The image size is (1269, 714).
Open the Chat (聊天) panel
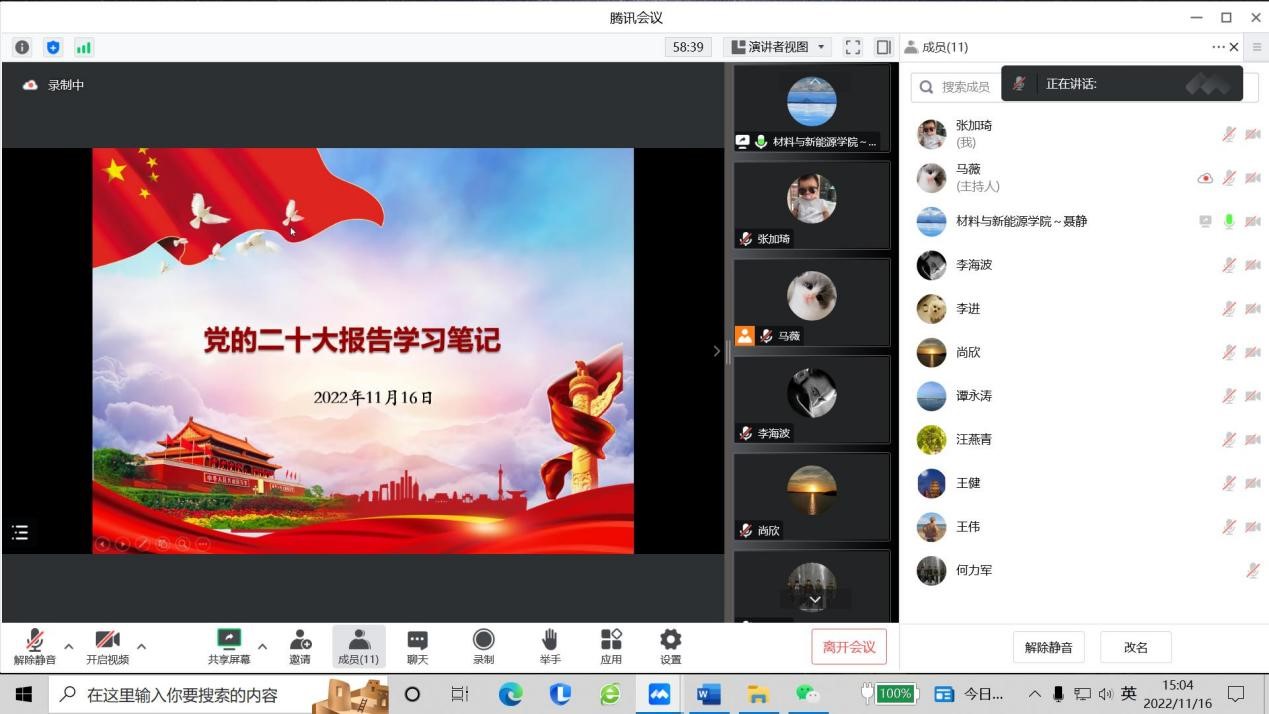pos(417,641)
